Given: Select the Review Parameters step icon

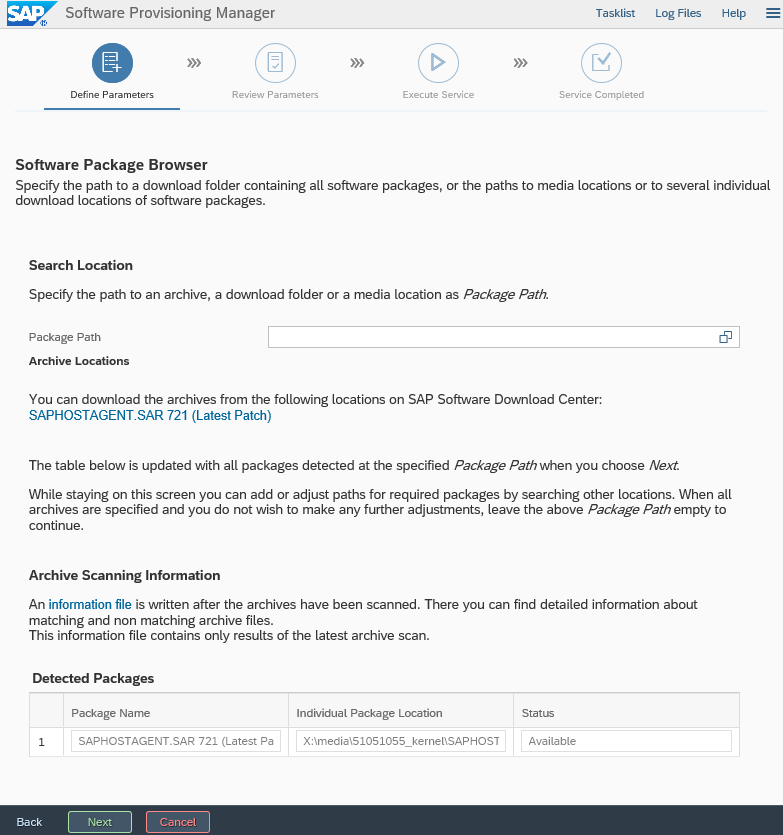Looking at the screenshot, I should coord(275,63).
